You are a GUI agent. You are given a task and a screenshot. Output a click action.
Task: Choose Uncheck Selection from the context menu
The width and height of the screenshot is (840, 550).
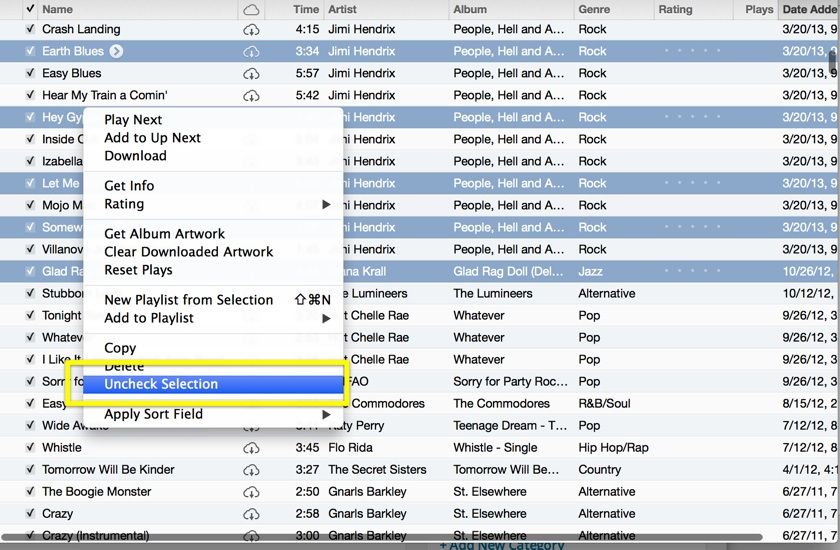[161, 384]
